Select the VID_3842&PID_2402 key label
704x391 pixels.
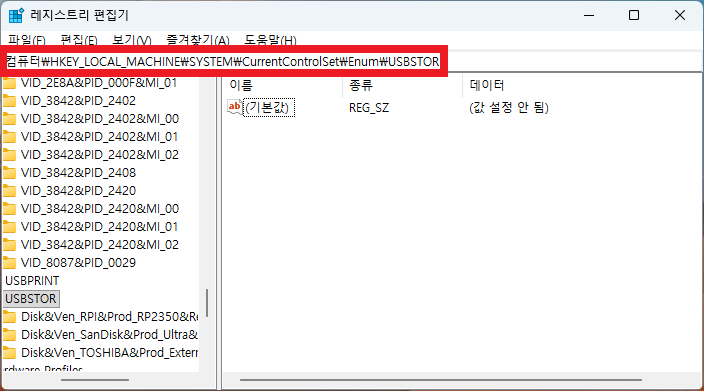tap(78, 101)
